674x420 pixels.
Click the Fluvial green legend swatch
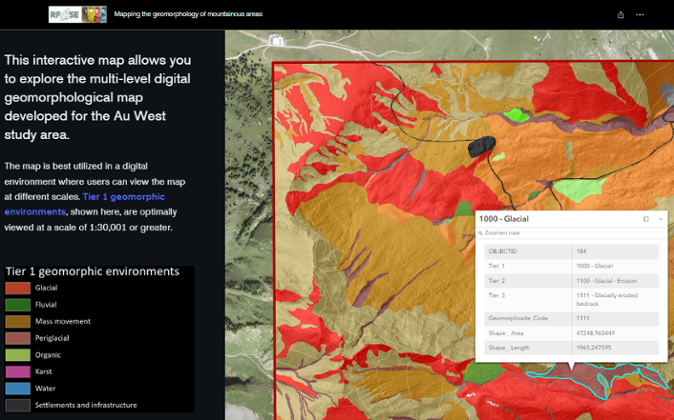[18, 305]
